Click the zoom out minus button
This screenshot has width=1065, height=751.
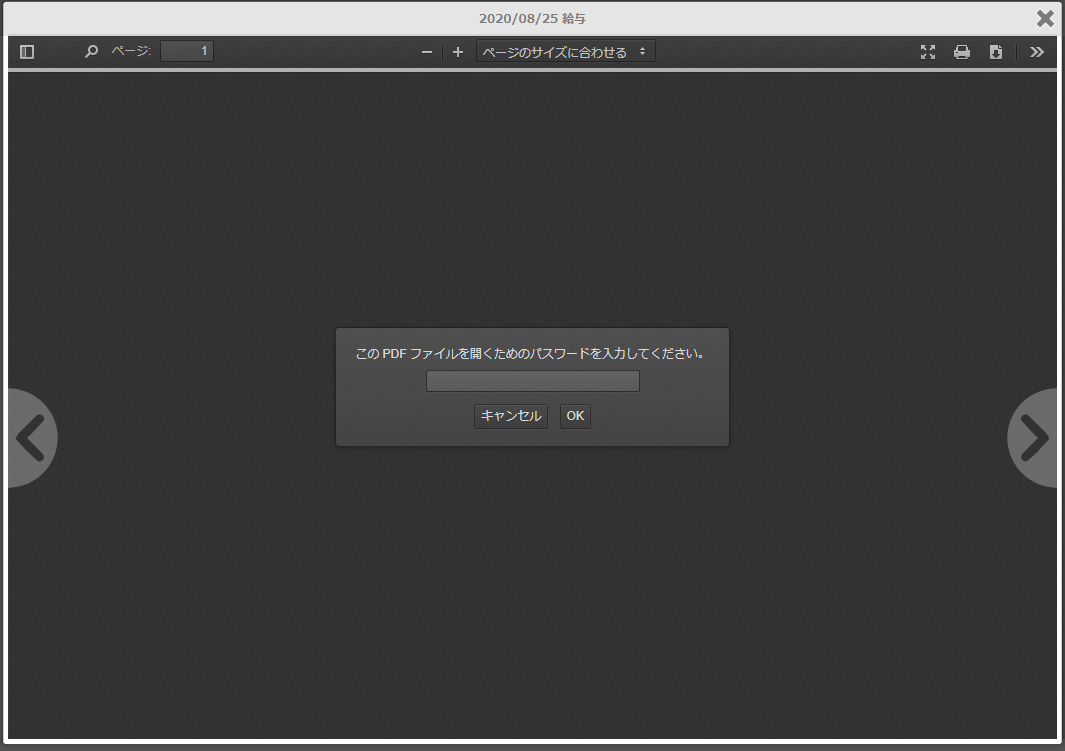coord(427,52)
